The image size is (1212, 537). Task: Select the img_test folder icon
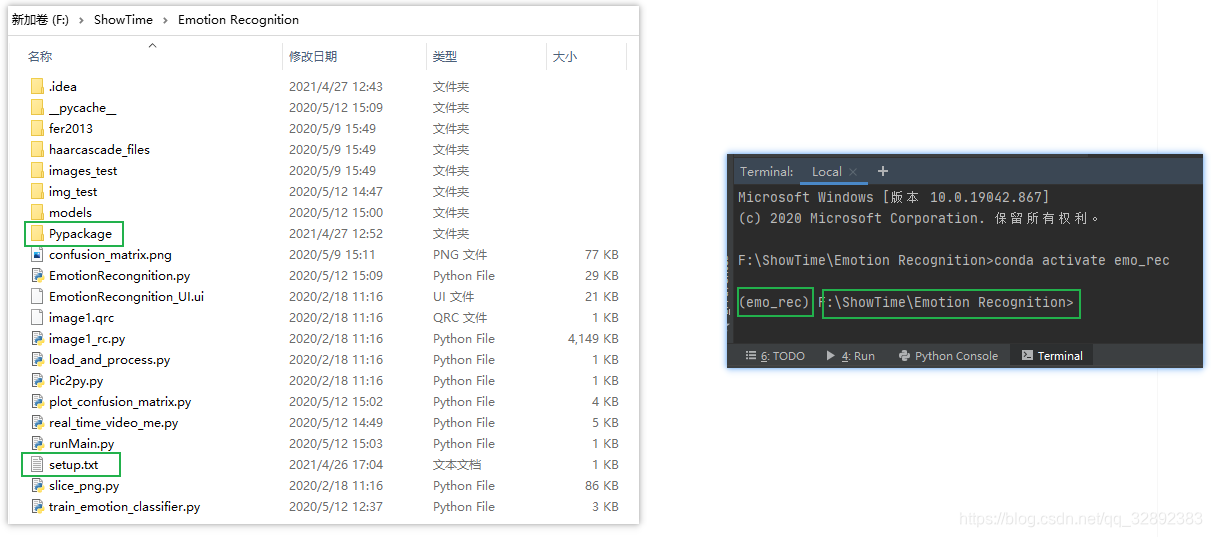37,191
